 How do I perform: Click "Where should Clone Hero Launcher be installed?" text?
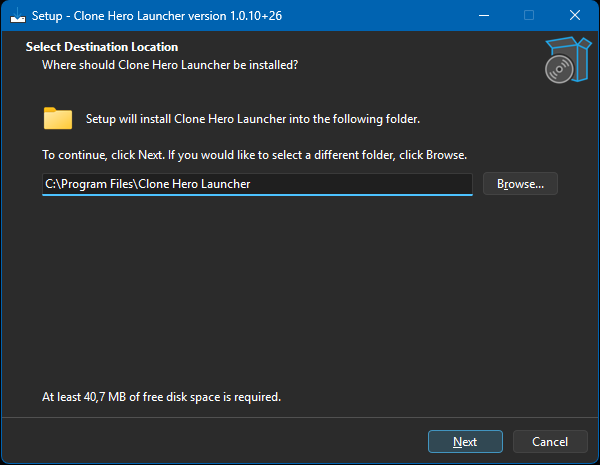(x=170, y=65)
